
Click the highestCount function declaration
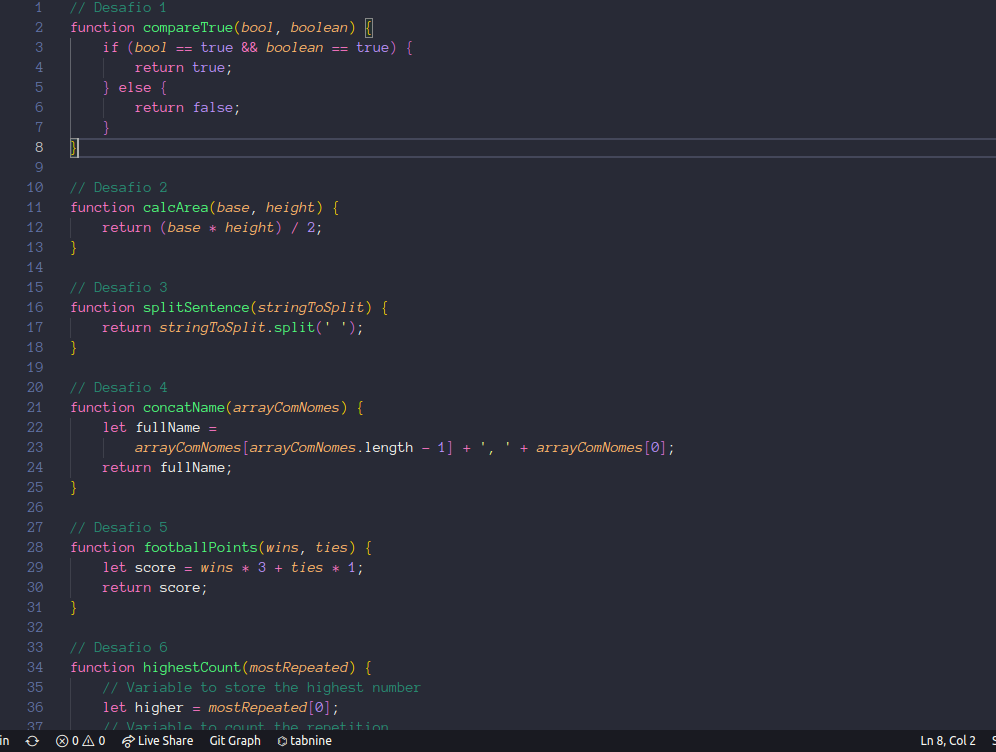pyautogui.click(x=191, y=667)
